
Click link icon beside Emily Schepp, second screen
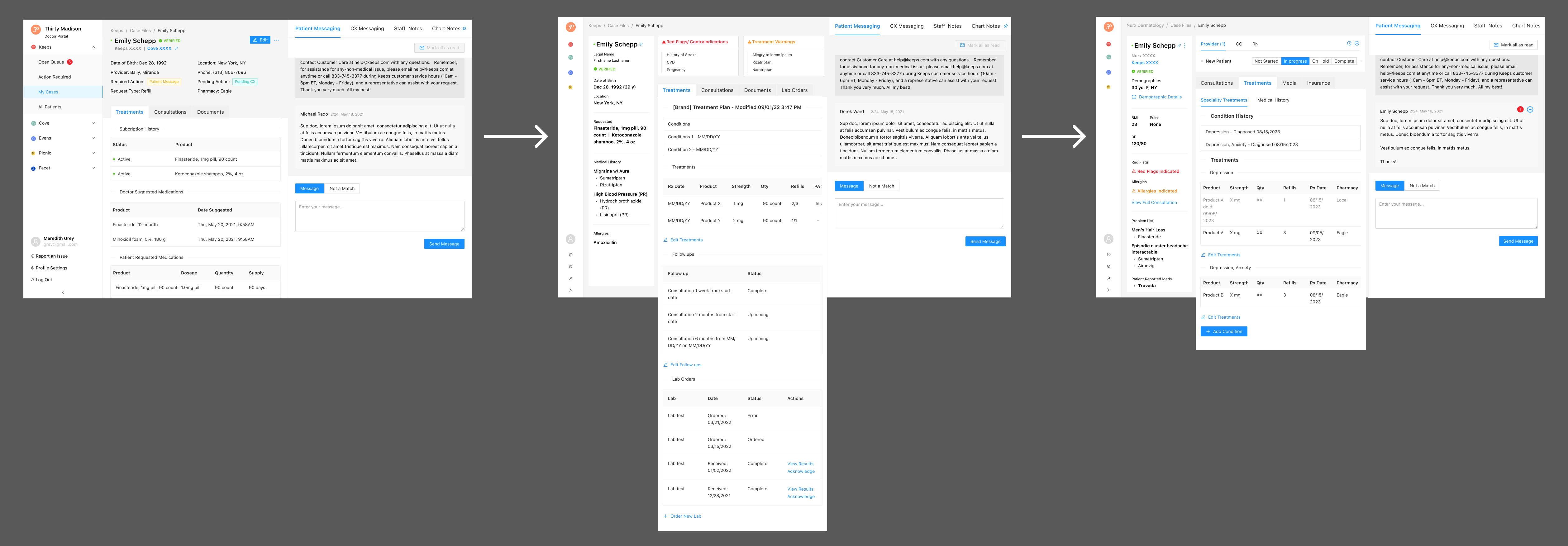coord(641,45)
